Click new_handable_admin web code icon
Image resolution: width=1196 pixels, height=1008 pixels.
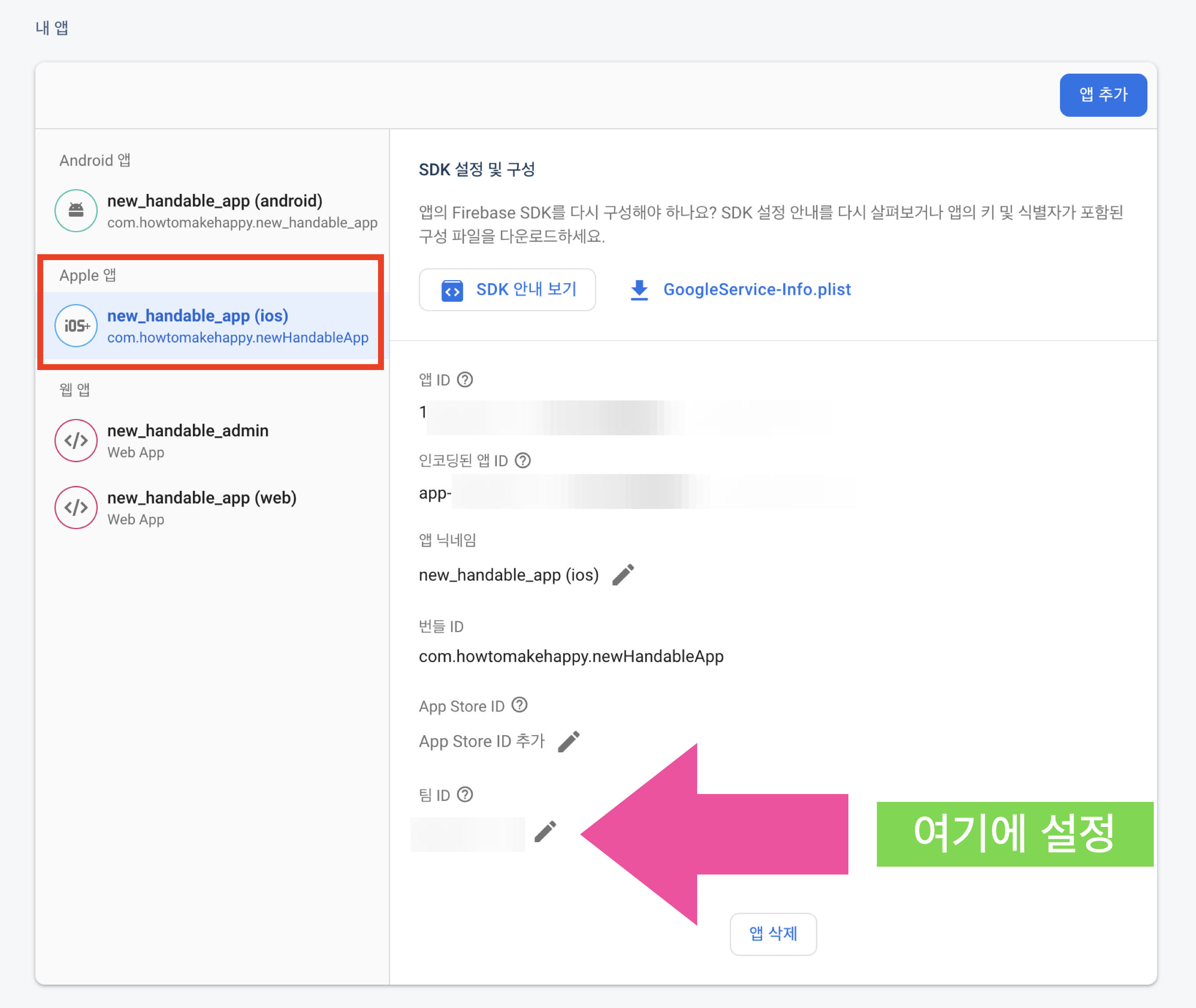tap(76, 441)
